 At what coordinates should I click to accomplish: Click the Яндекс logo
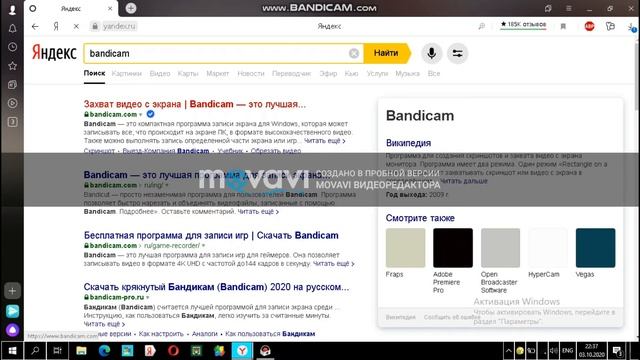pyautogui.click(x=54, y=53)
